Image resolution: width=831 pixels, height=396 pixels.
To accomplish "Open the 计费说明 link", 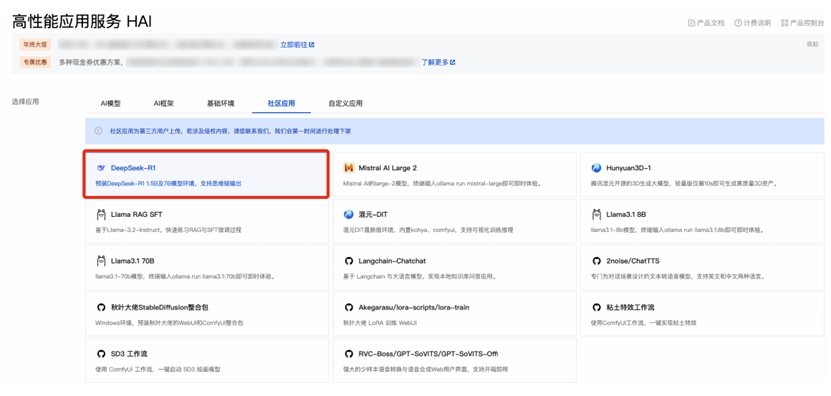I will pyautogui.click(x=756, y=23).
